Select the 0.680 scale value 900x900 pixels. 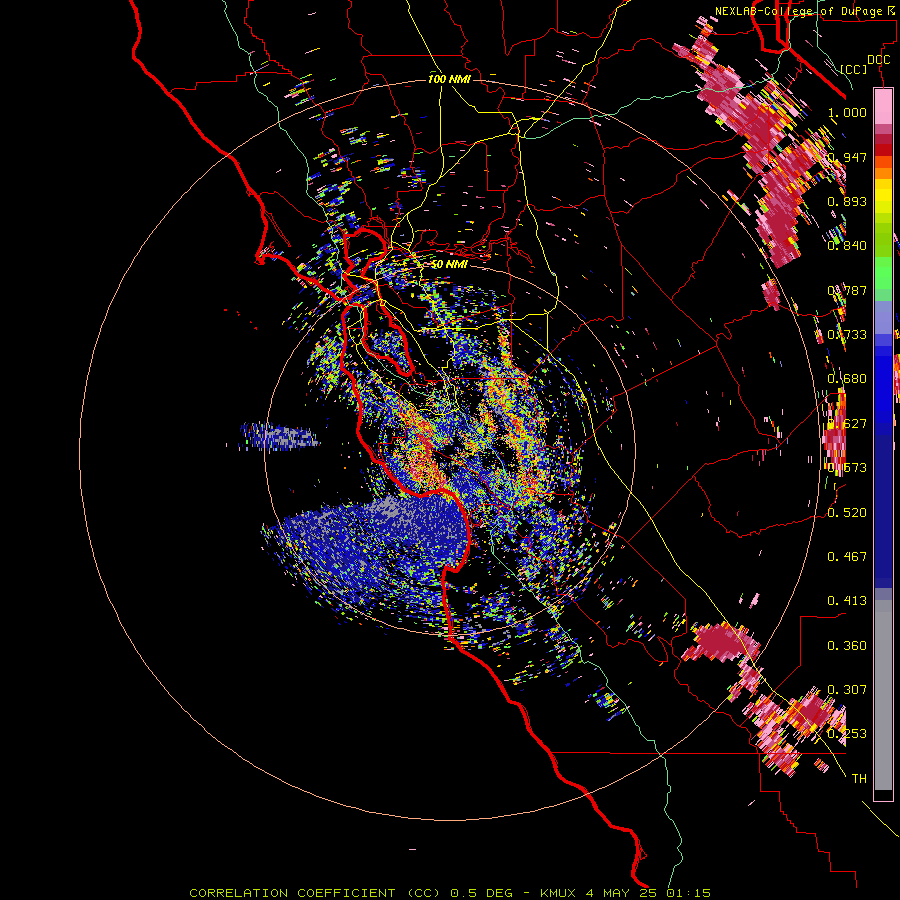click(x=847, y=379)
